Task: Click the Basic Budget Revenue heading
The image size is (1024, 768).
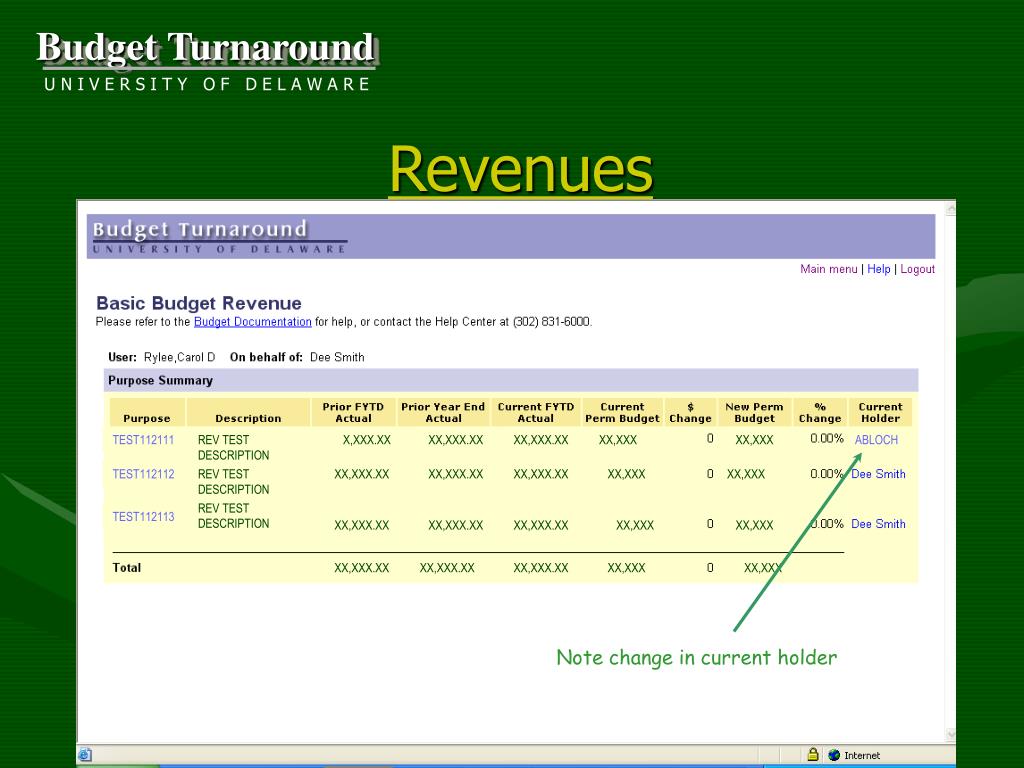Action: click(199, 303)
